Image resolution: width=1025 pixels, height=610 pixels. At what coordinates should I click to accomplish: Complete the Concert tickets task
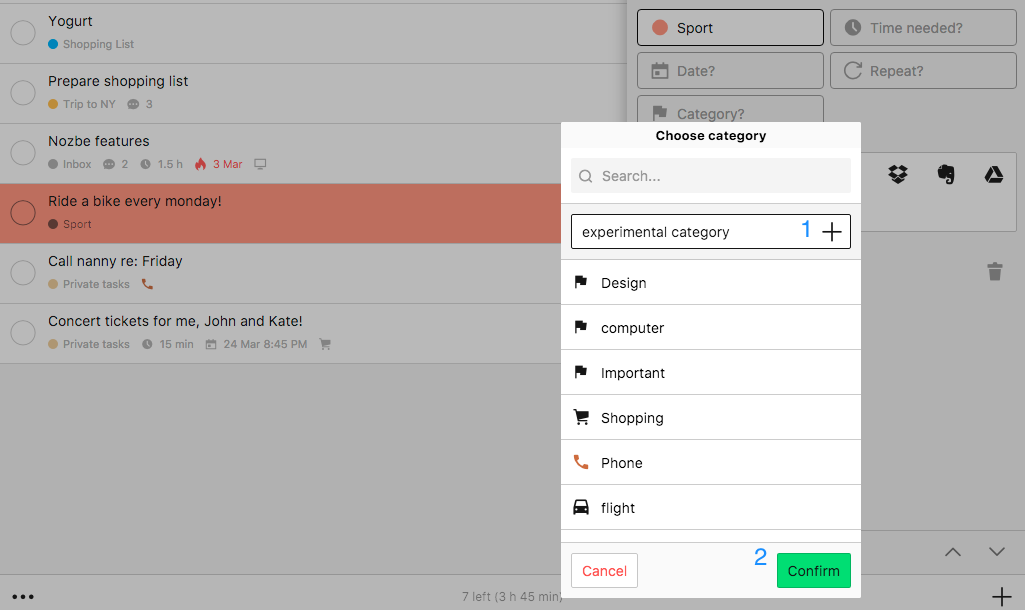click(23, 332)
